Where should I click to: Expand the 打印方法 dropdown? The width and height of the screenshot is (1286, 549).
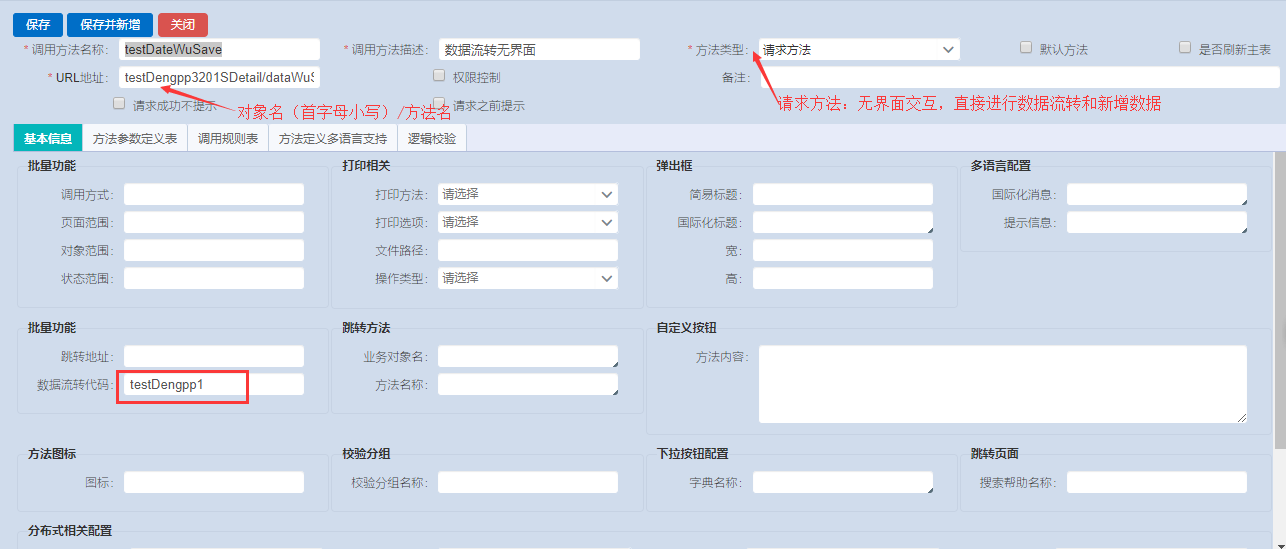pos(527,194)
